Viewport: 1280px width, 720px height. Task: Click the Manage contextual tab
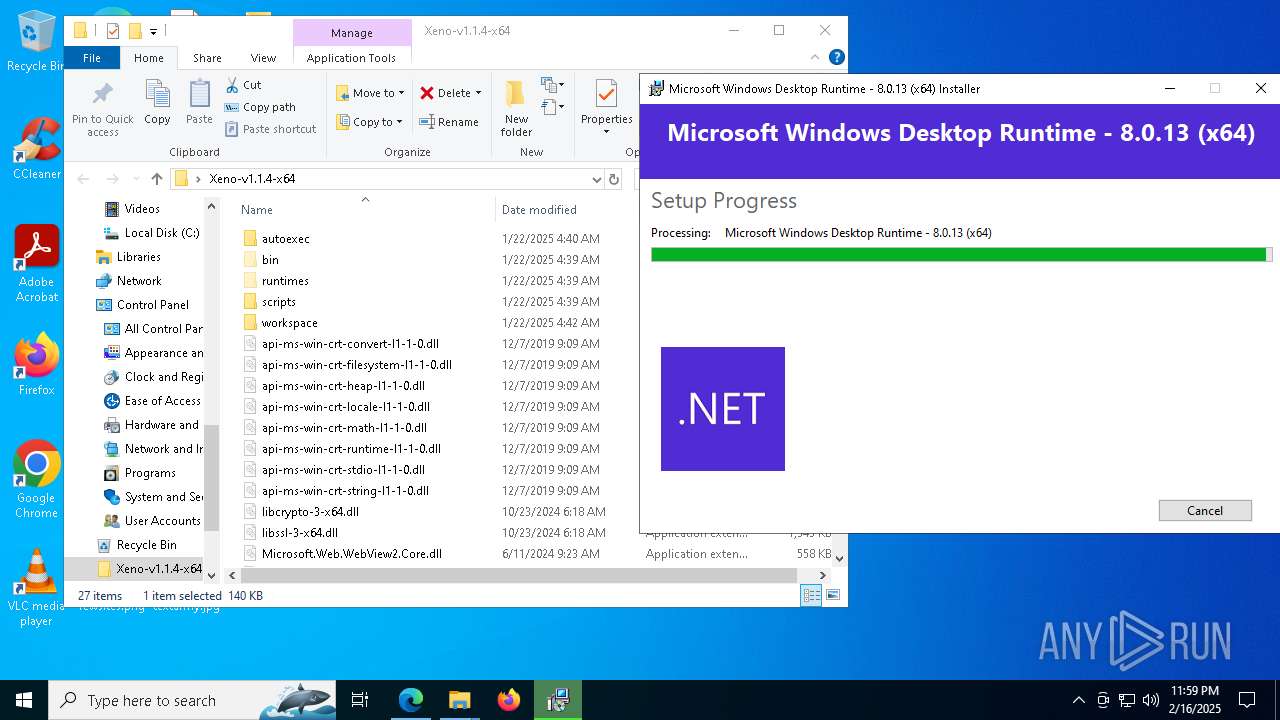point(352,33)
